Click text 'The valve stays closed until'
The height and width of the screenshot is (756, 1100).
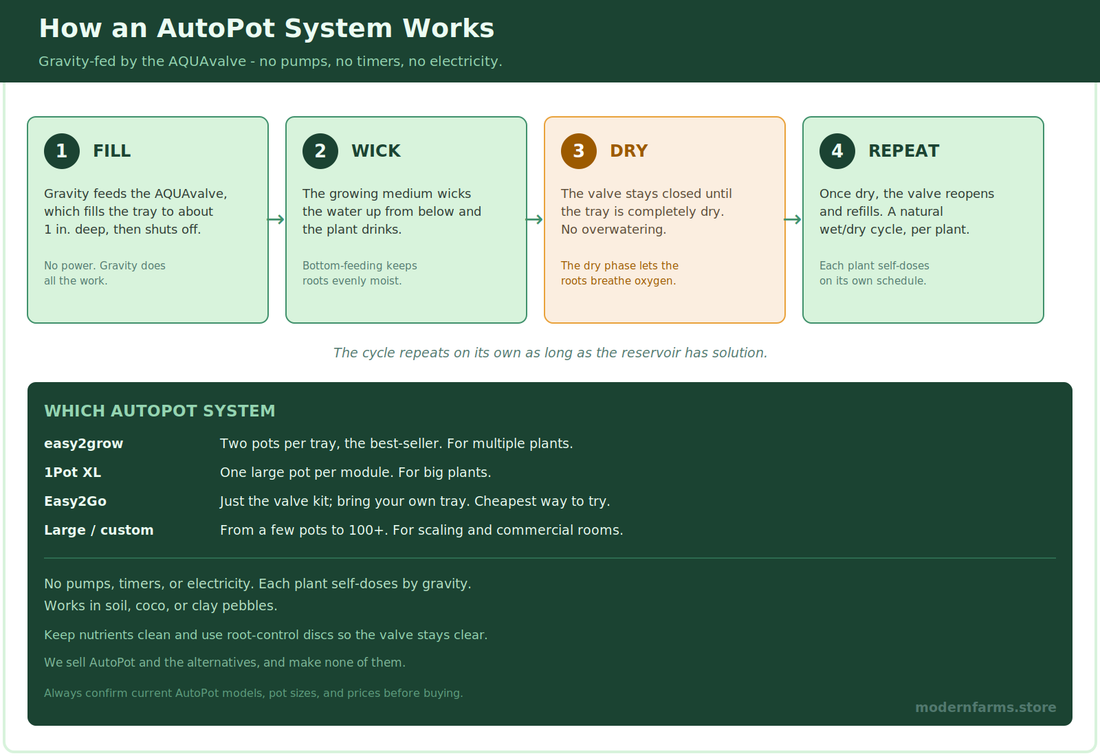click(646, 194)
